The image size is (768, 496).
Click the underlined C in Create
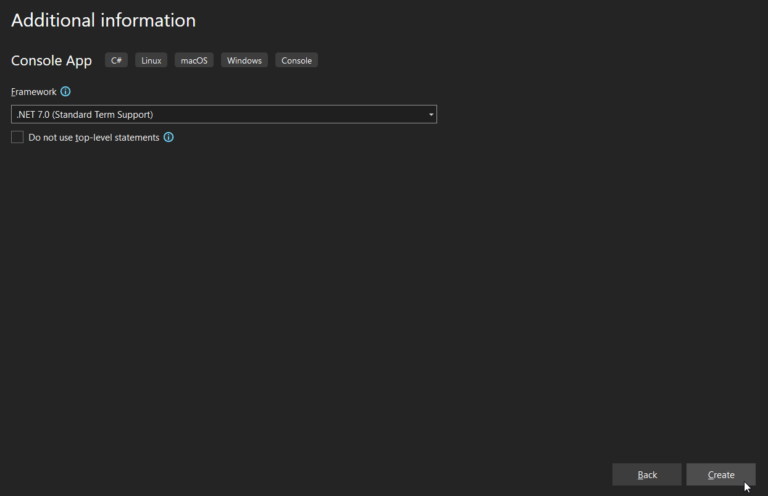pyautogui.click(x=710, y=475)
